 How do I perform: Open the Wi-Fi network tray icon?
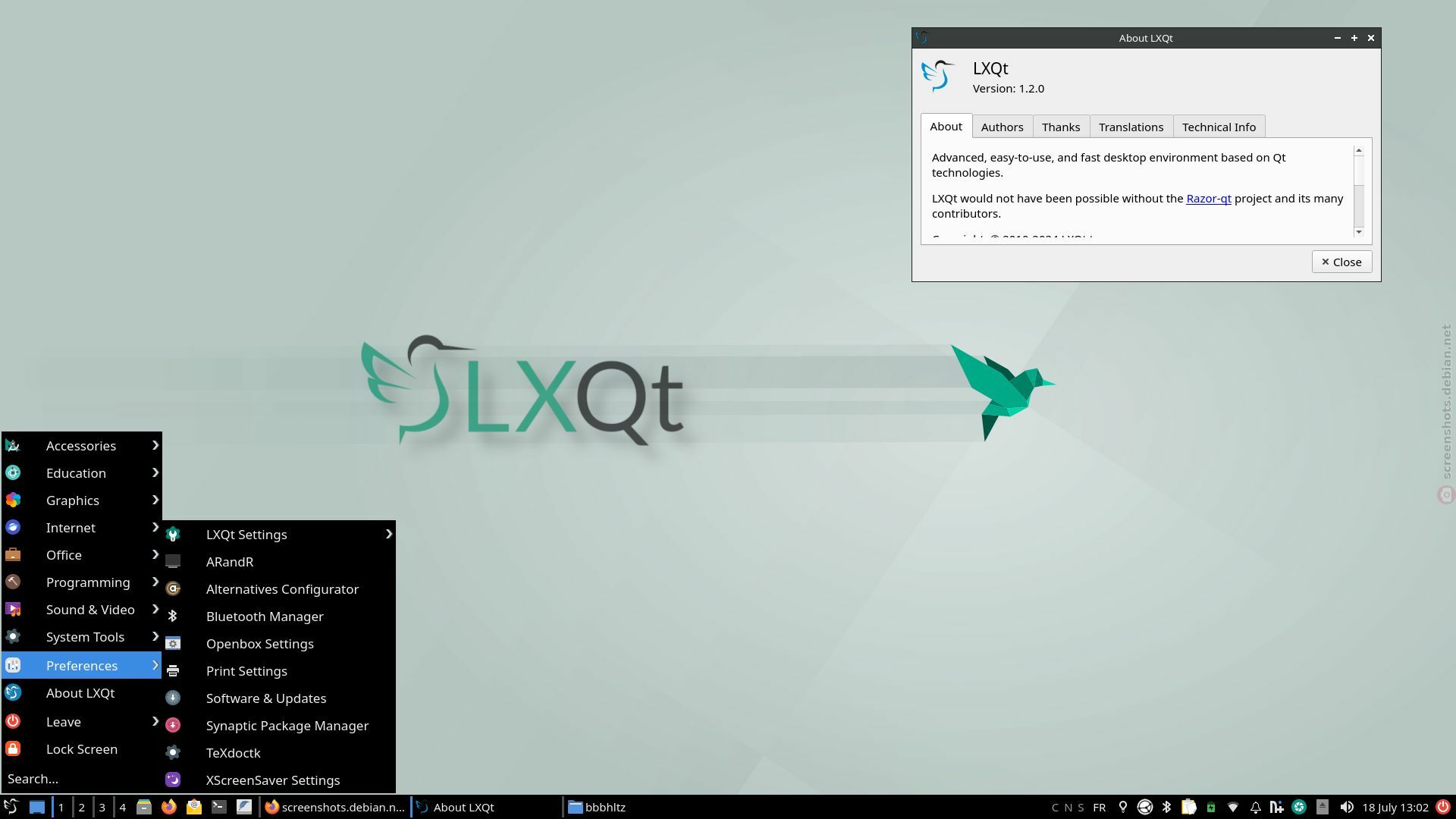tap(1233, 807)
